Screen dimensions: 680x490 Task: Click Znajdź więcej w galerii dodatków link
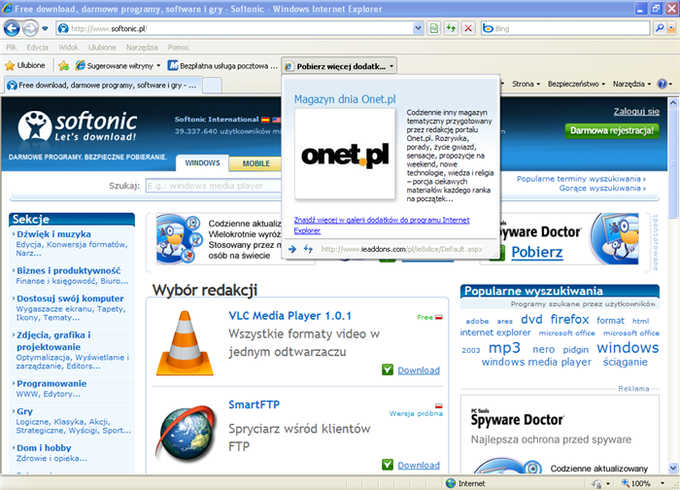(x=382, y=225)
